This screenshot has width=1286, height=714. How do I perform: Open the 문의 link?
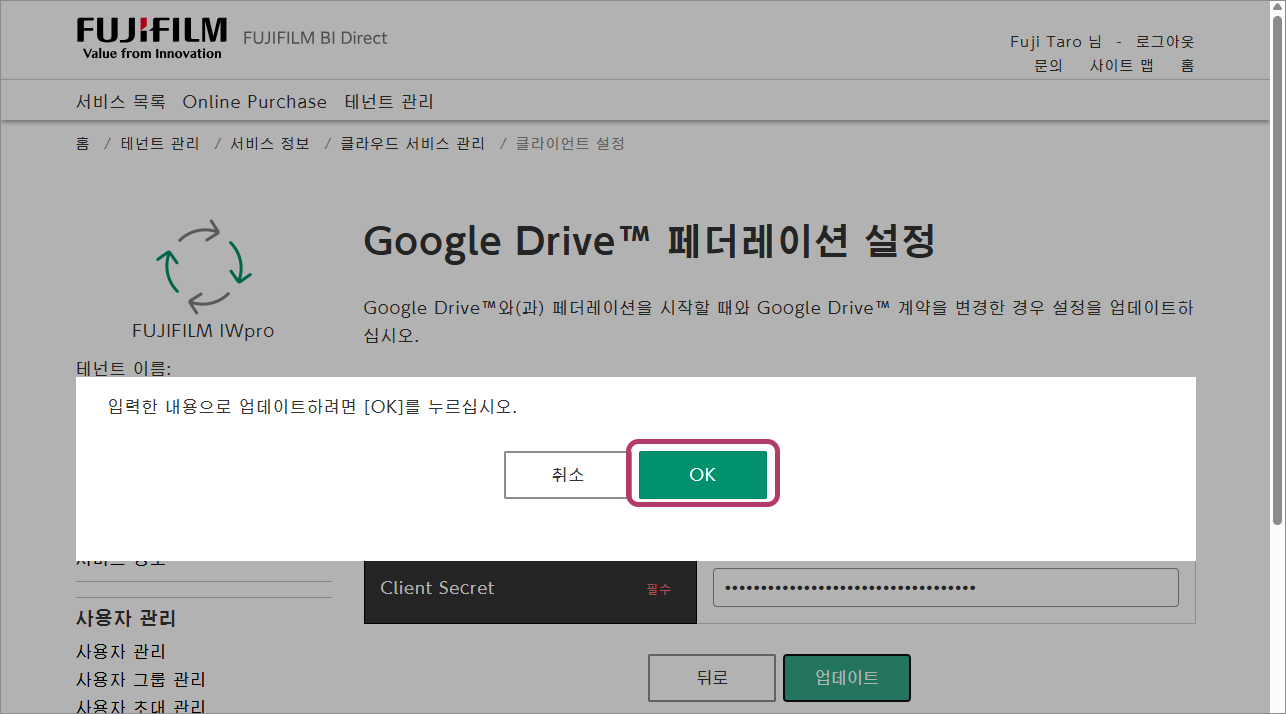pyautogui.click(x=1048, y=66)
